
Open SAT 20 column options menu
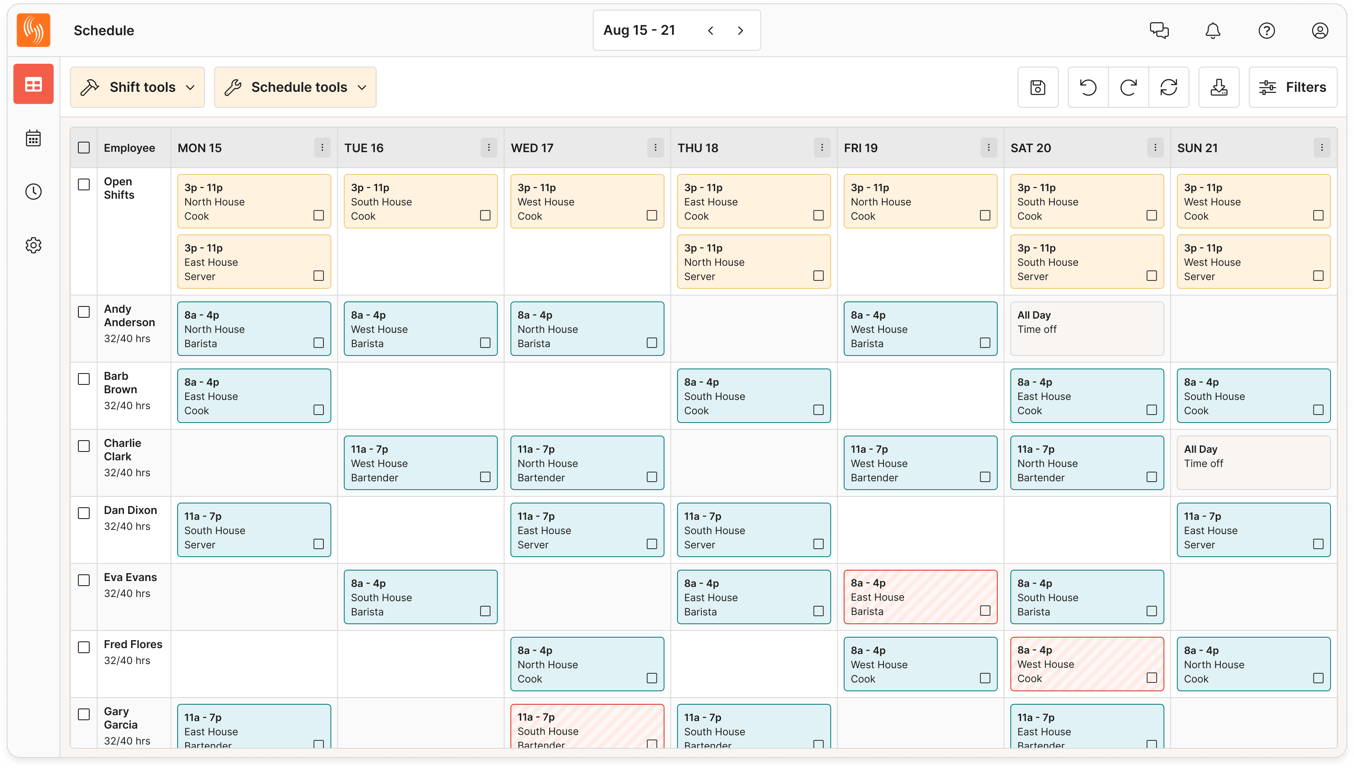pyautogui.click(x=1155, y=147)
